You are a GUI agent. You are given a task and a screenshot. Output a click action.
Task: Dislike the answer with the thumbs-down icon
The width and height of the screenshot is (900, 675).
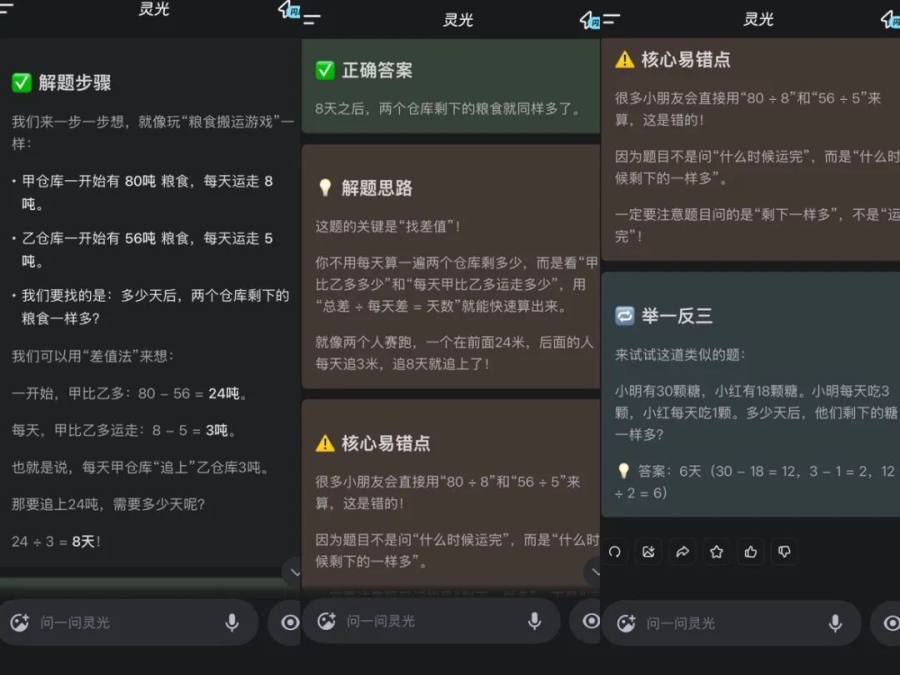tap(784, 551)
